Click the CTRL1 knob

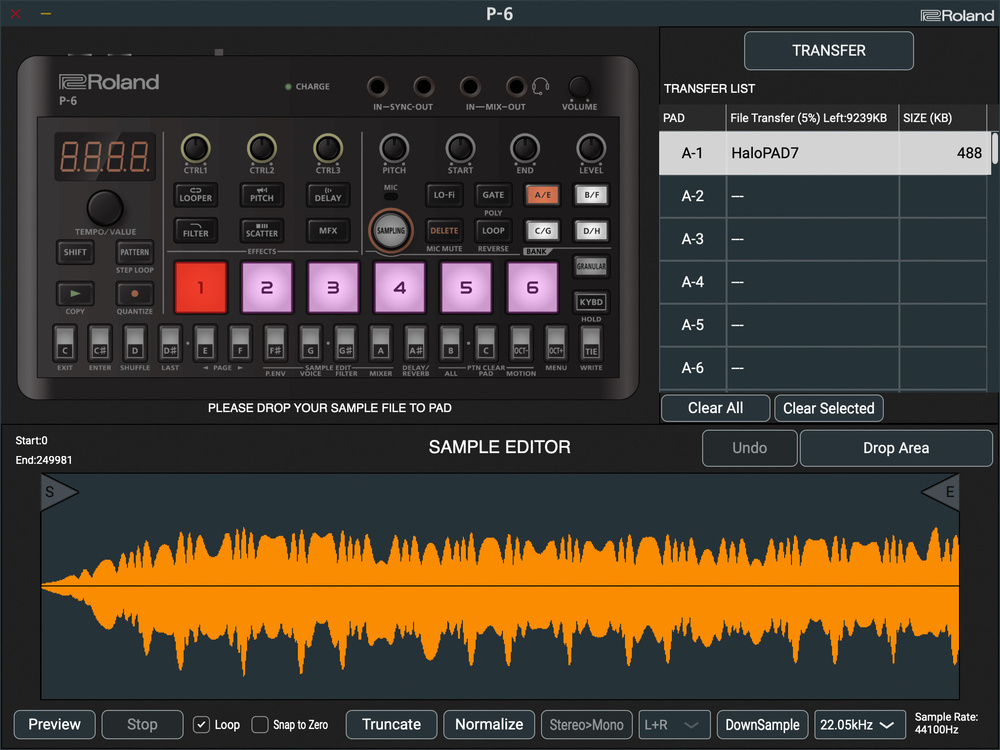click(195, 148)
